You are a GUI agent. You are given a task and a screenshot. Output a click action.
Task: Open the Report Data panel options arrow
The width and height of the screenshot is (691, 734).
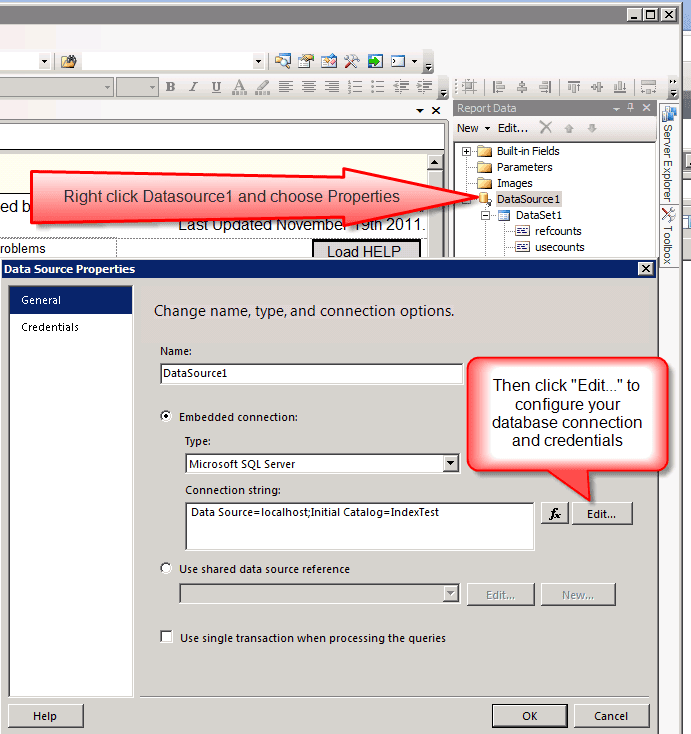[616, 109]
